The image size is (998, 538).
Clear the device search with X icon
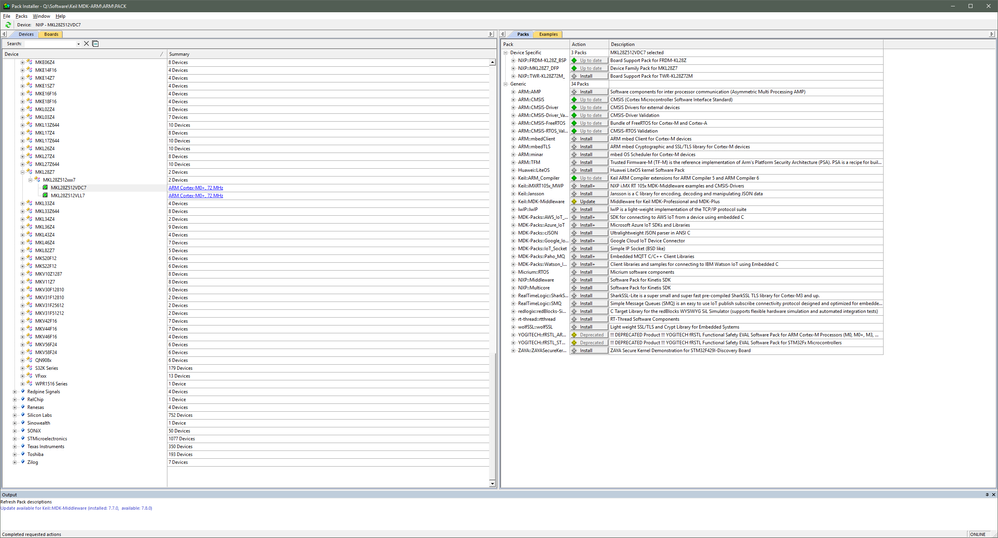(x=87, y=44)
